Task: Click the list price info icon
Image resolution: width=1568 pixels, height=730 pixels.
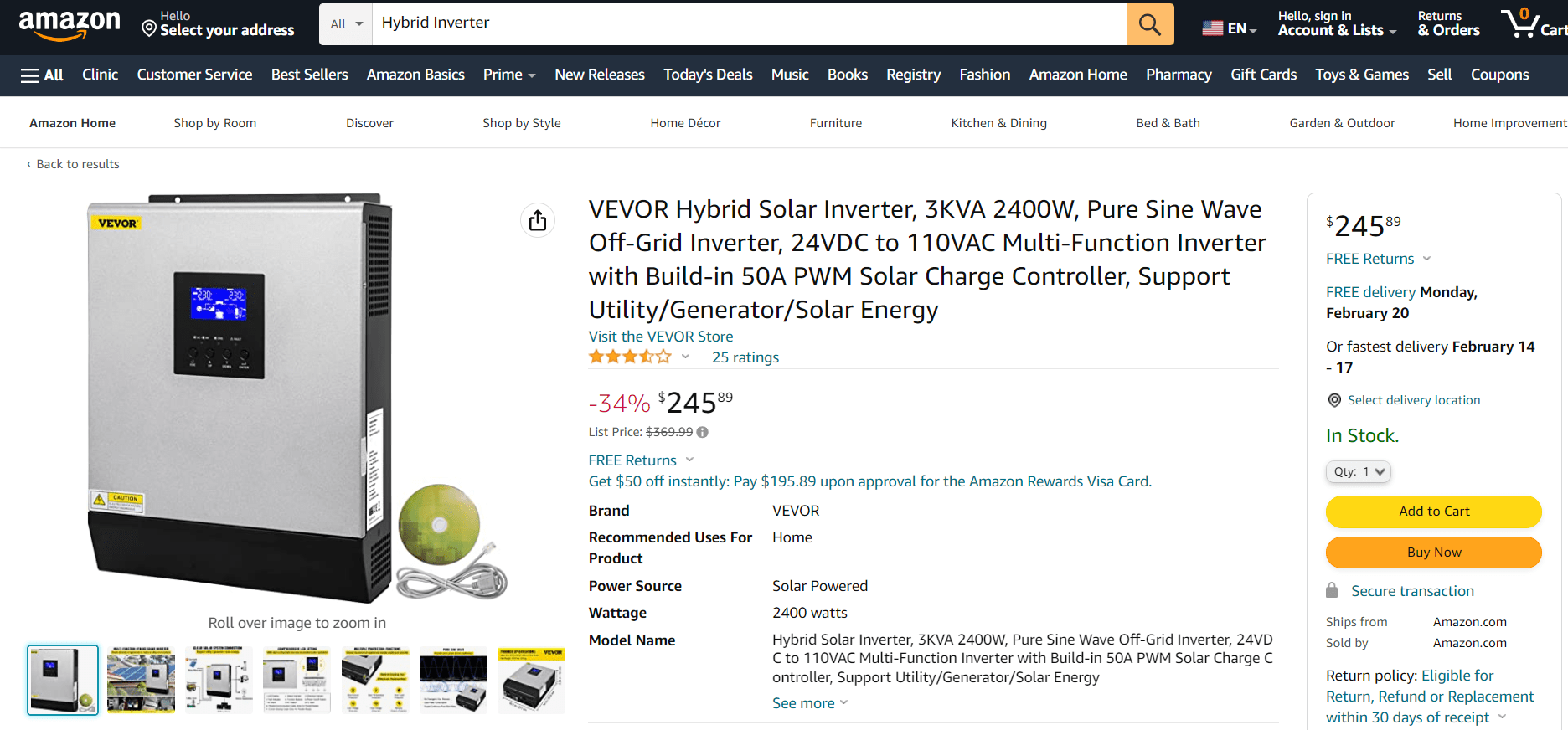Action: [703, 432]
